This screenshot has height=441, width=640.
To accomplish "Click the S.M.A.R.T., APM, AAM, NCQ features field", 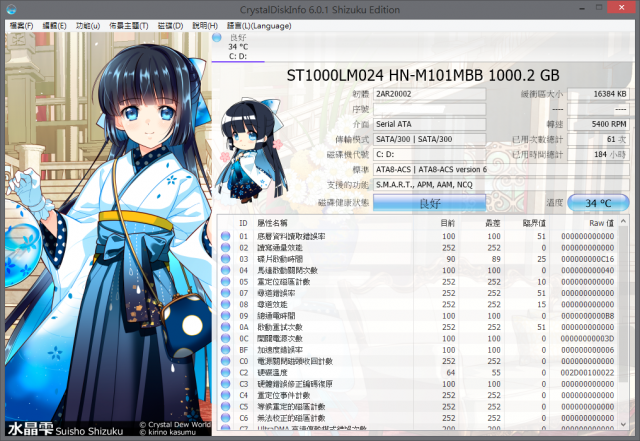I will tap(501, 185).
